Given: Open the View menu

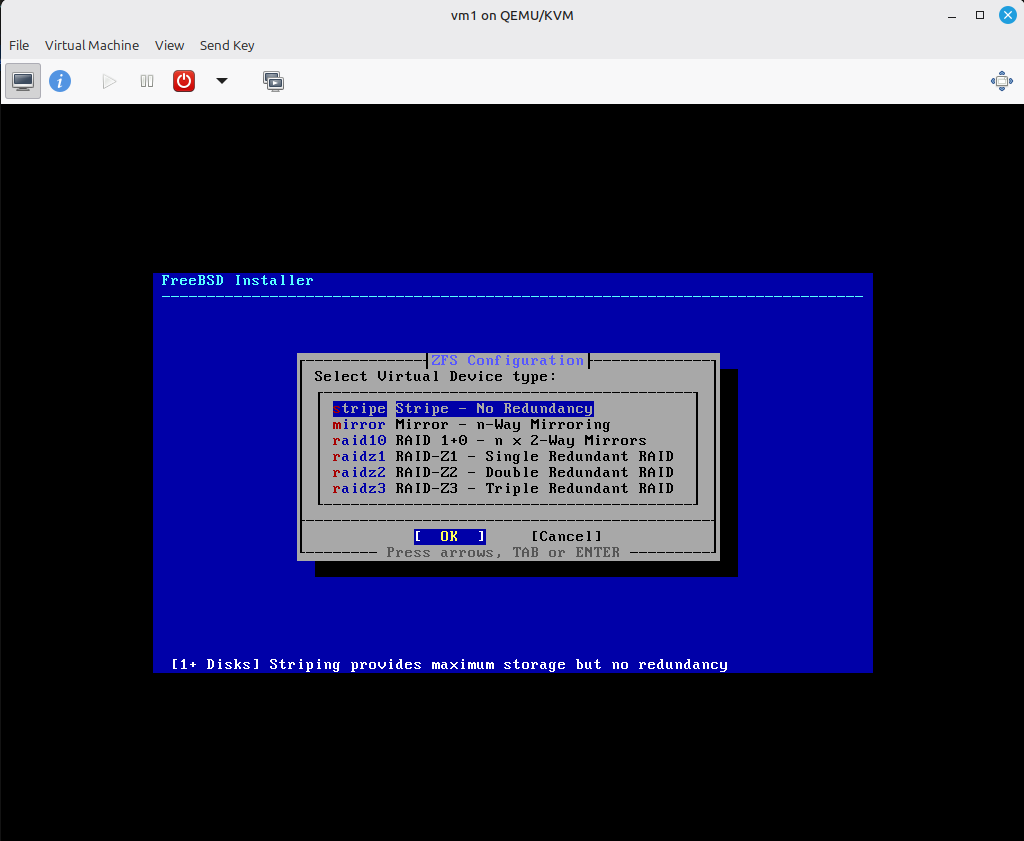Looking at the screenshot, I should click(x=169, y=45).
